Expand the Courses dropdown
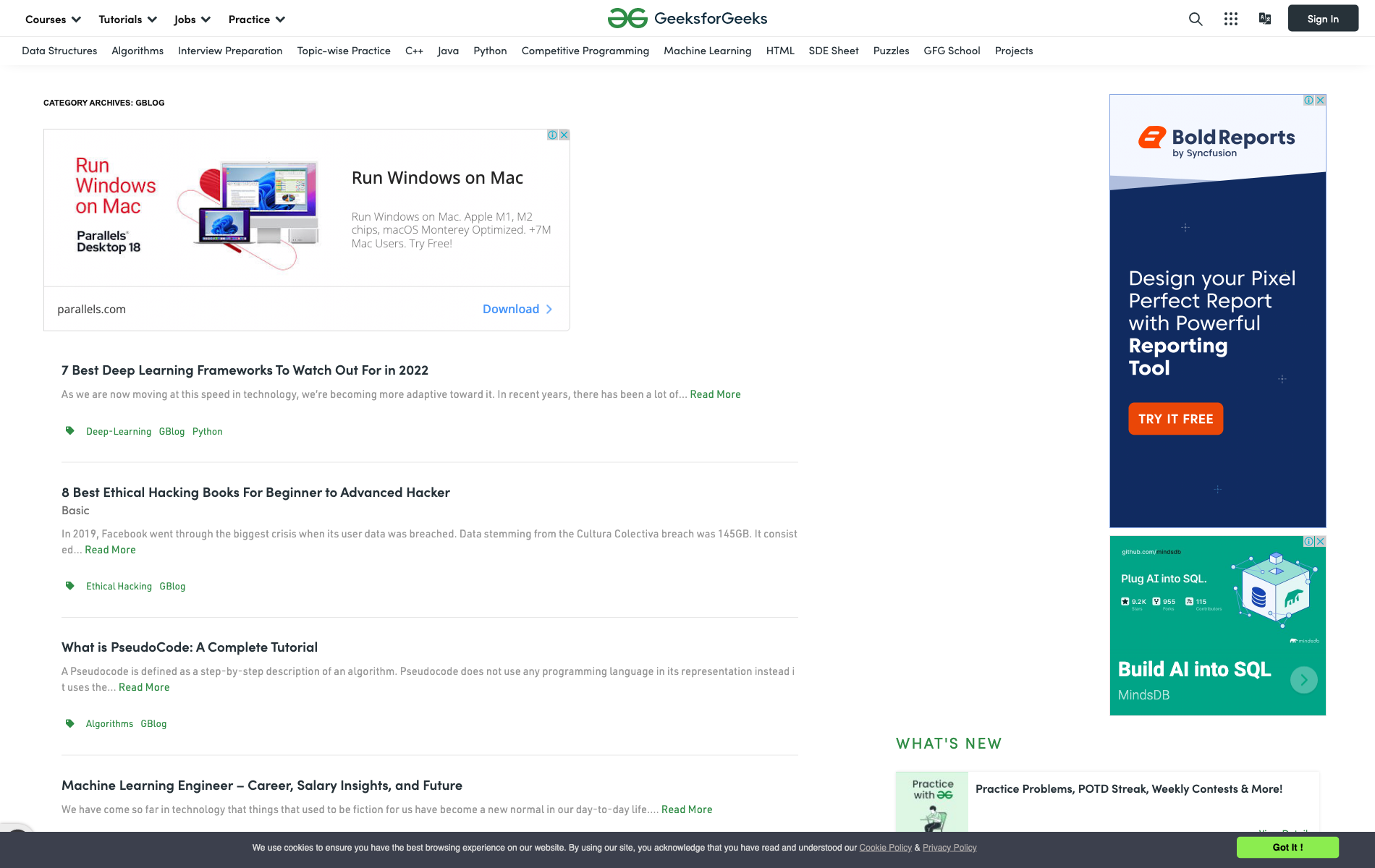Screen dimensions: 1375x868 [x=53, y=20]
